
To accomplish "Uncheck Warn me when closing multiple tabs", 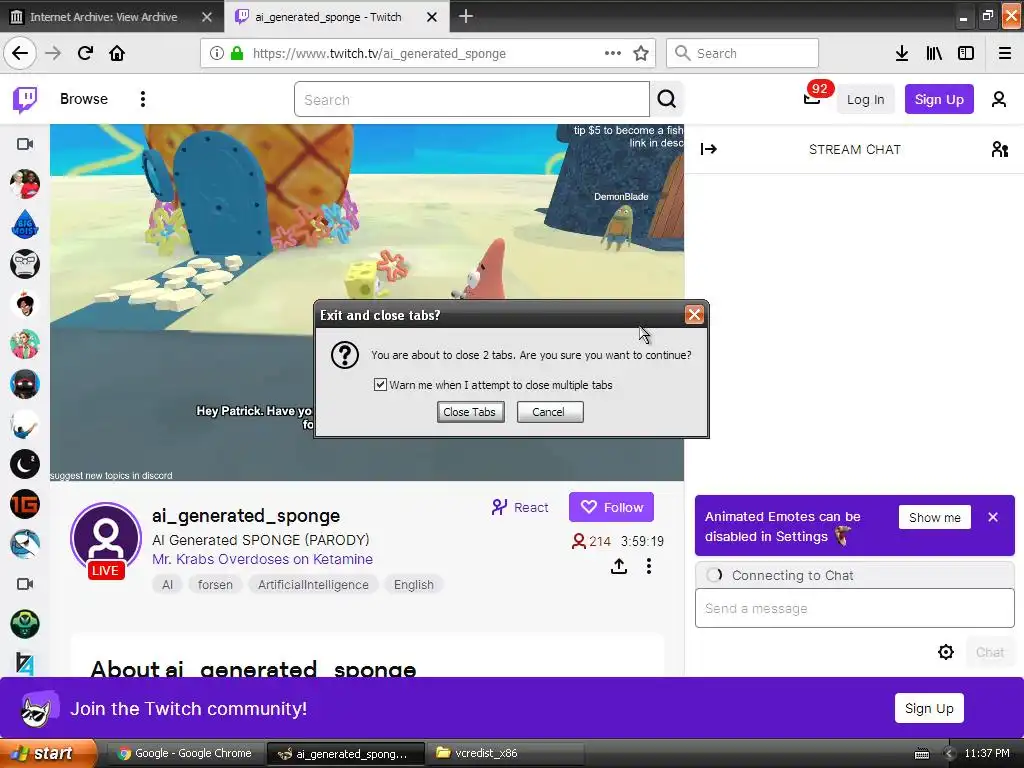I will [x=380, y=385].
